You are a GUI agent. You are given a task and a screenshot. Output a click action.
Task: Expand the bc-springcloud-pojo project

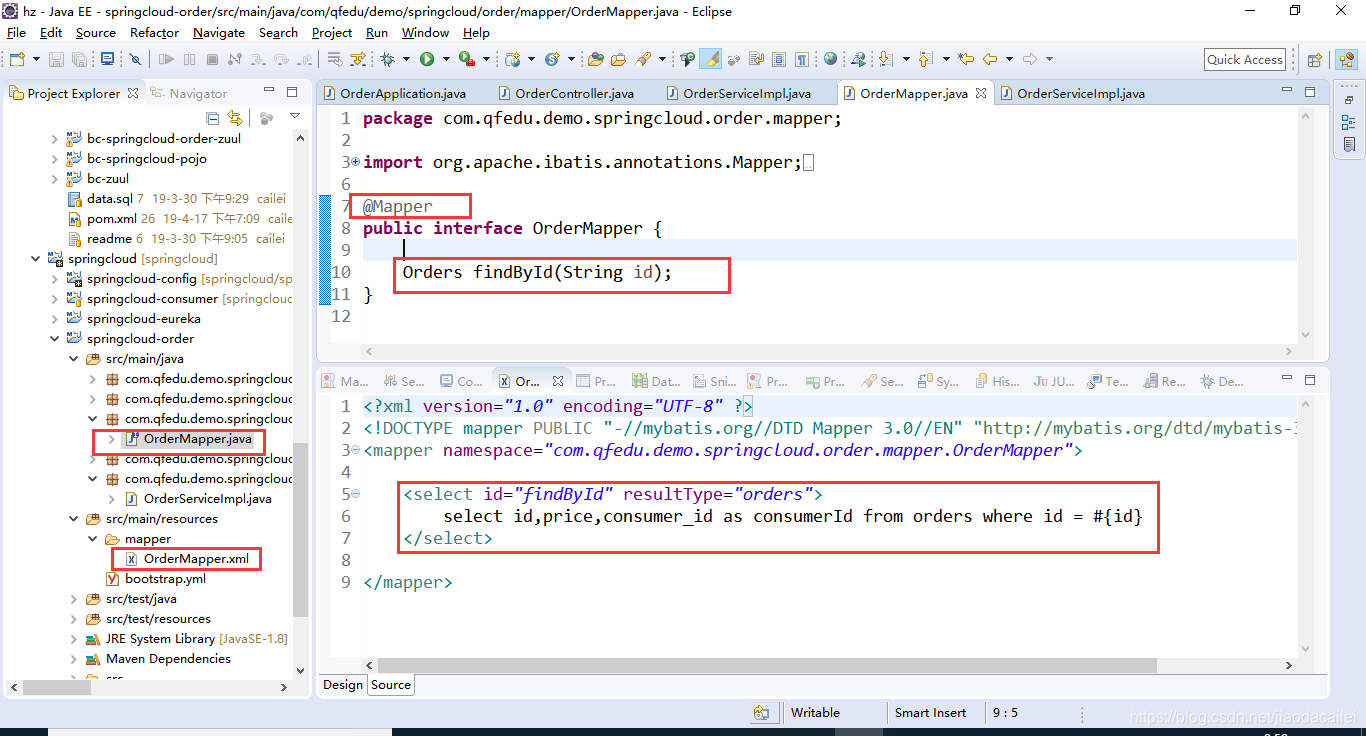pos(54,159)
